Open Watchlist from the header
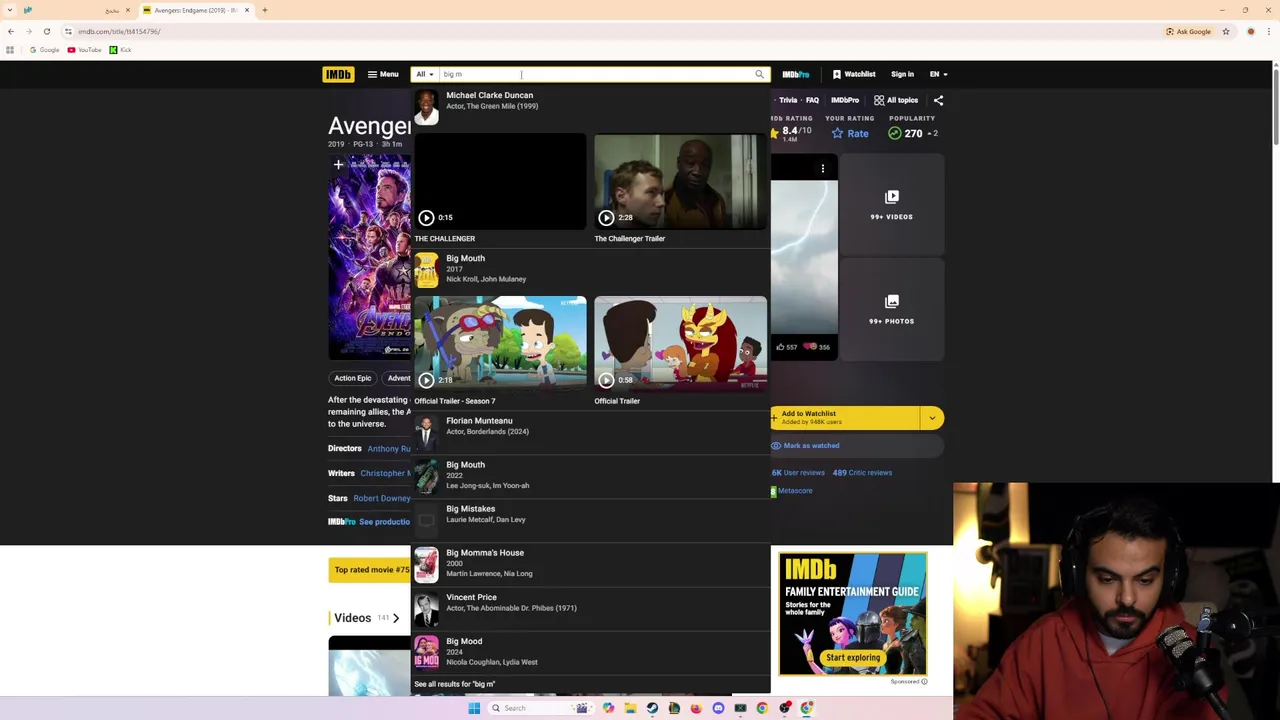The image size is (1280, 720). [x=854, y=74]
